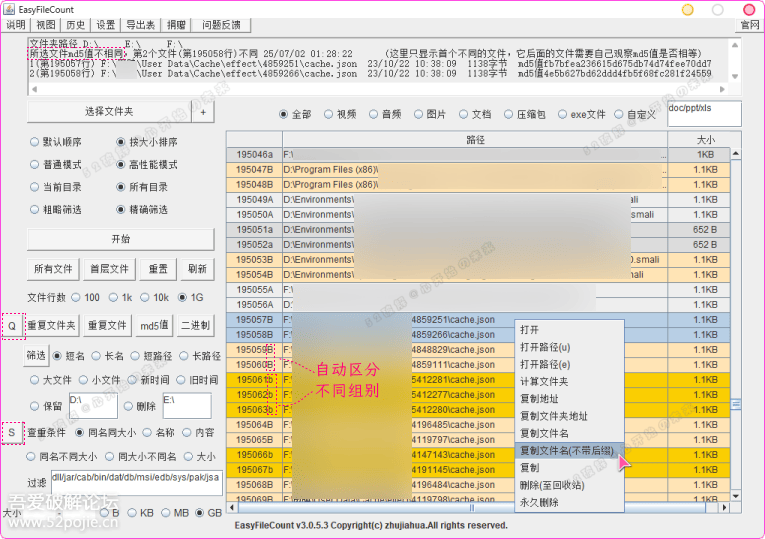Click the table horizontal scroll left arrow

coord(232,508)
